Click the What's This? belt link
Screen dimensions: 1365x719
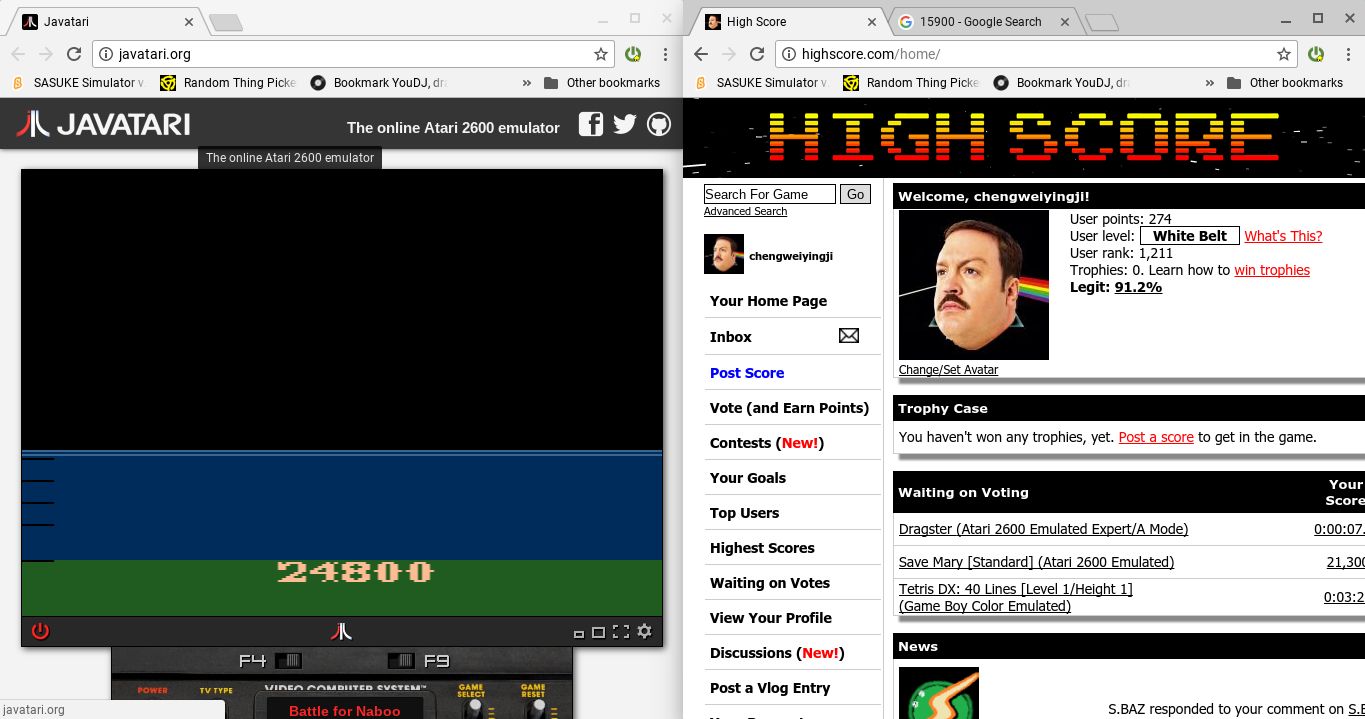(1283, 236)
